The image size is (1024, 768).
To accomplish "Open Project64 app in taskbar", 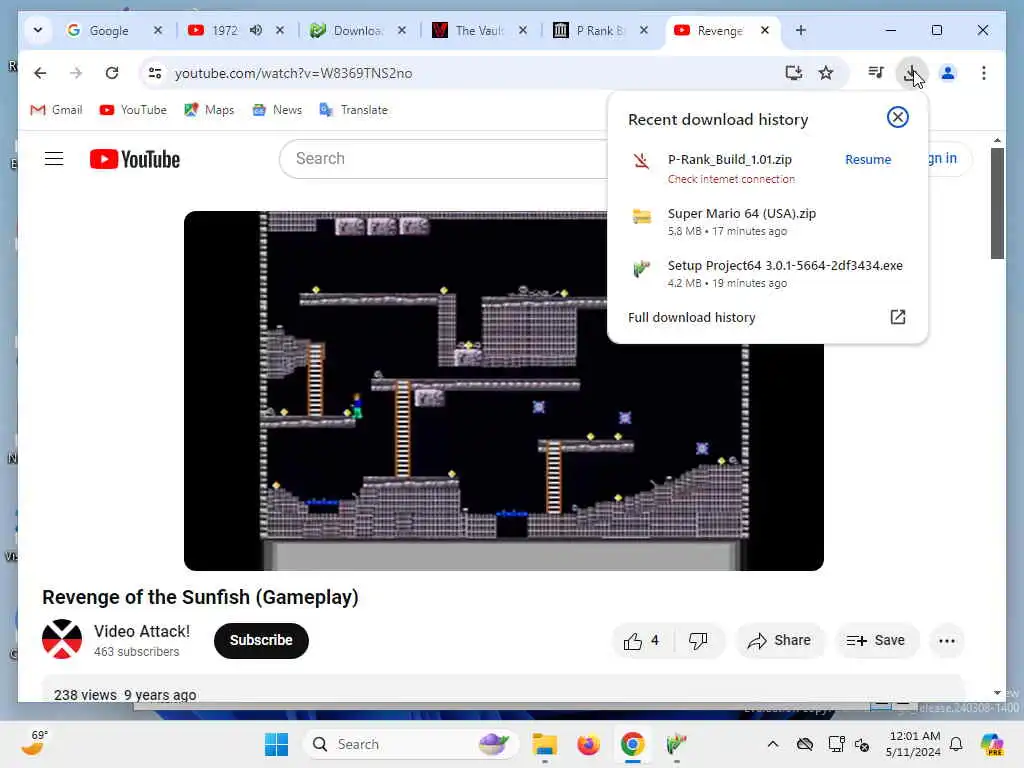I will pos(676,744).
